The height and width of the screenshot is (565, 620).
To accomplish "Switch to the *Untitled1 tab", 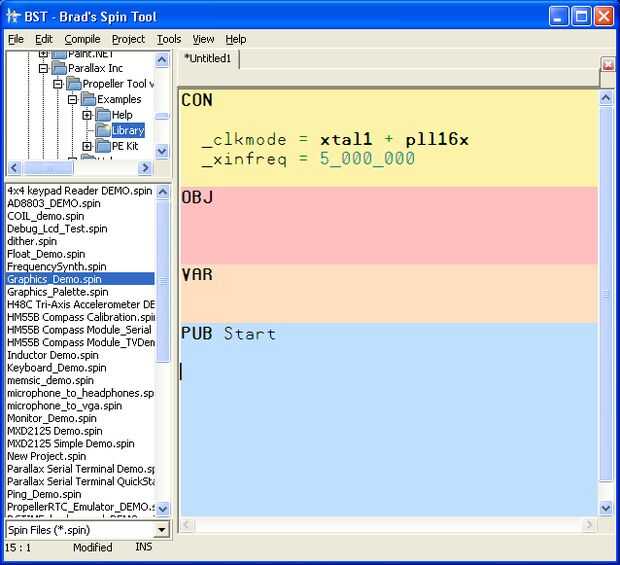I will [x=207, y=59].
